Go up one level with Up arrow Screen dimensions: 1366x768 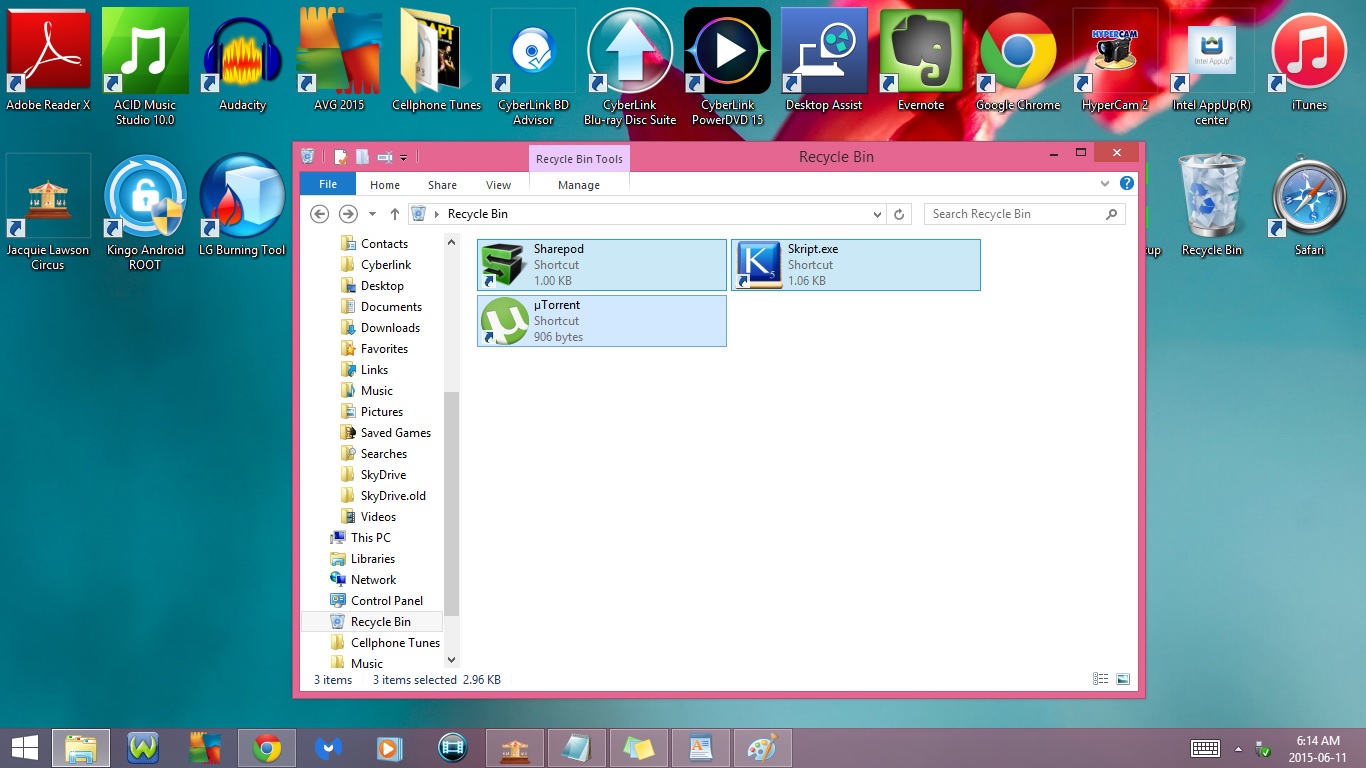(x=394, y=214)
